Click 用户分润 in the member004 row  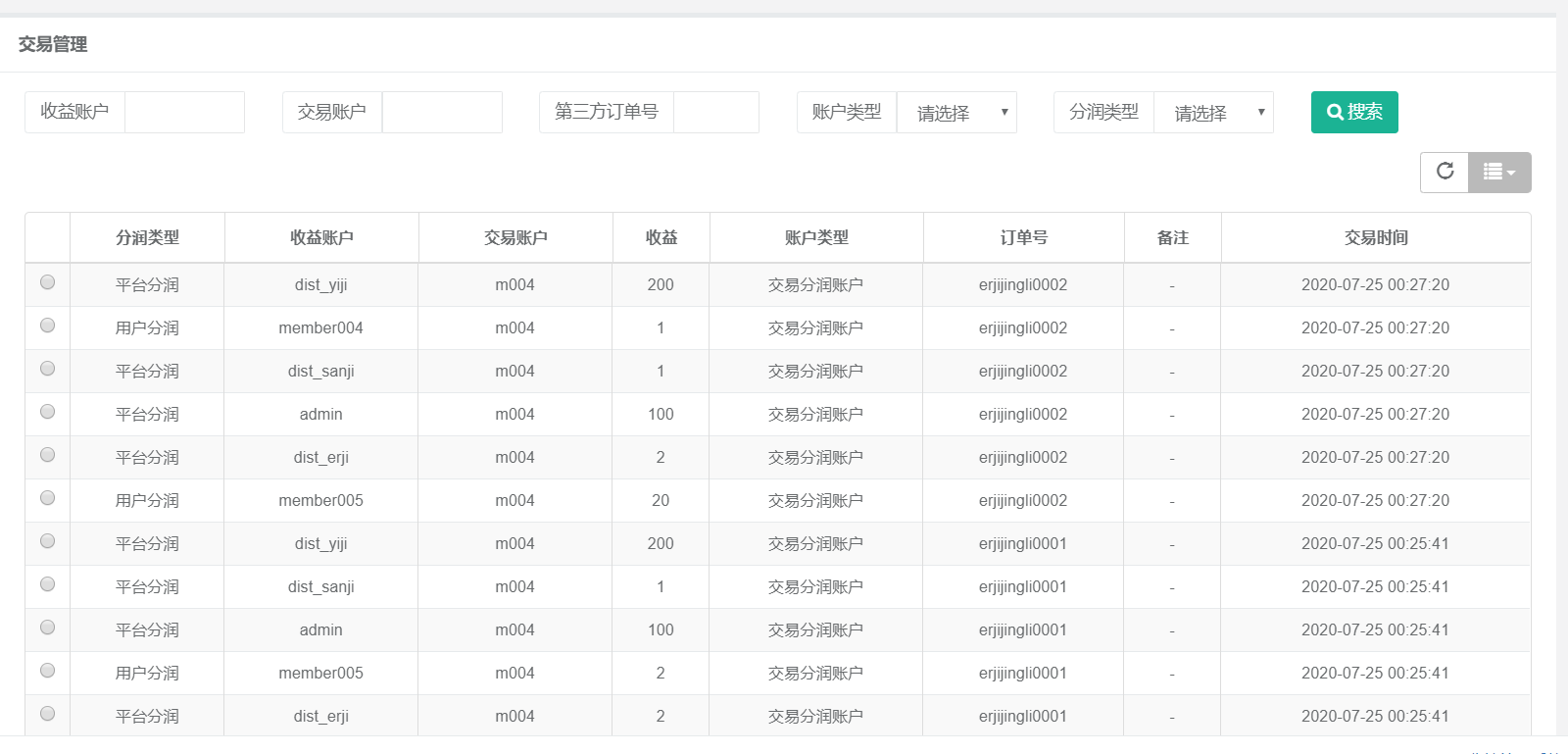147,328
